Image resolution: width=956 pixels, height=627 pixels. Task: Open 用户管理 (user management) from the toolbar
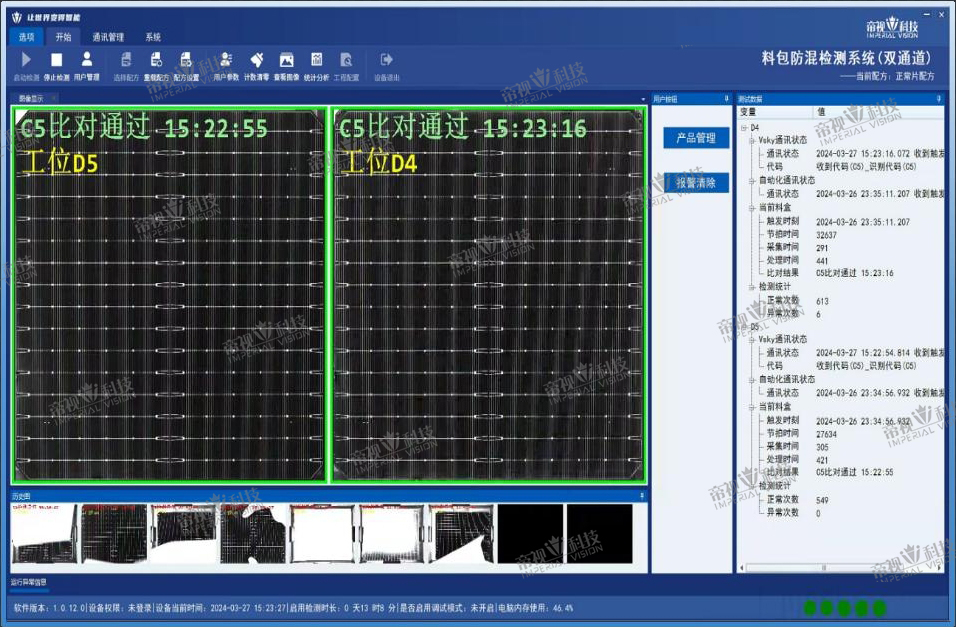point(87,64)
